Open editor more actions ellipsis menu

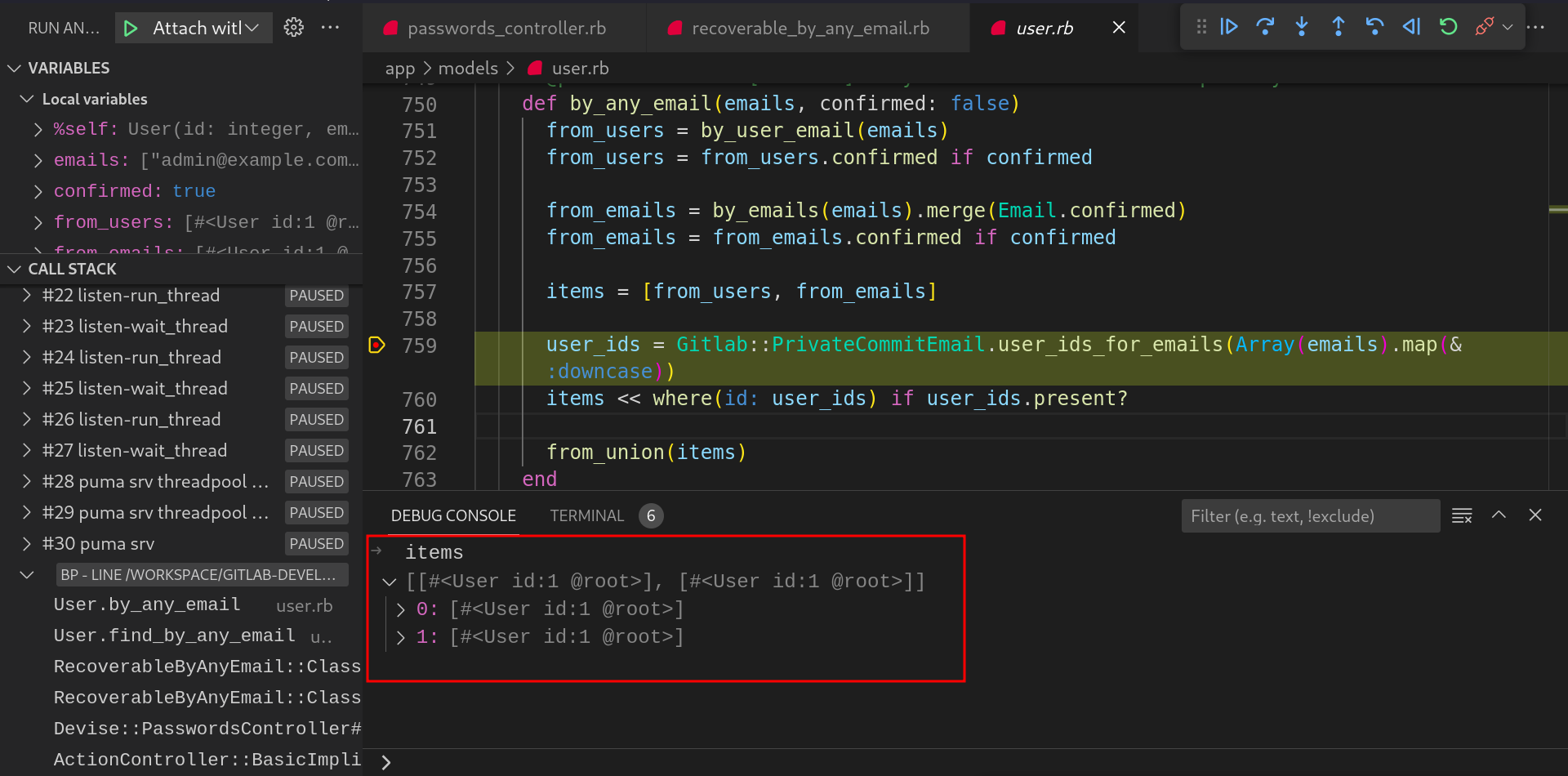click(1536, 27)
